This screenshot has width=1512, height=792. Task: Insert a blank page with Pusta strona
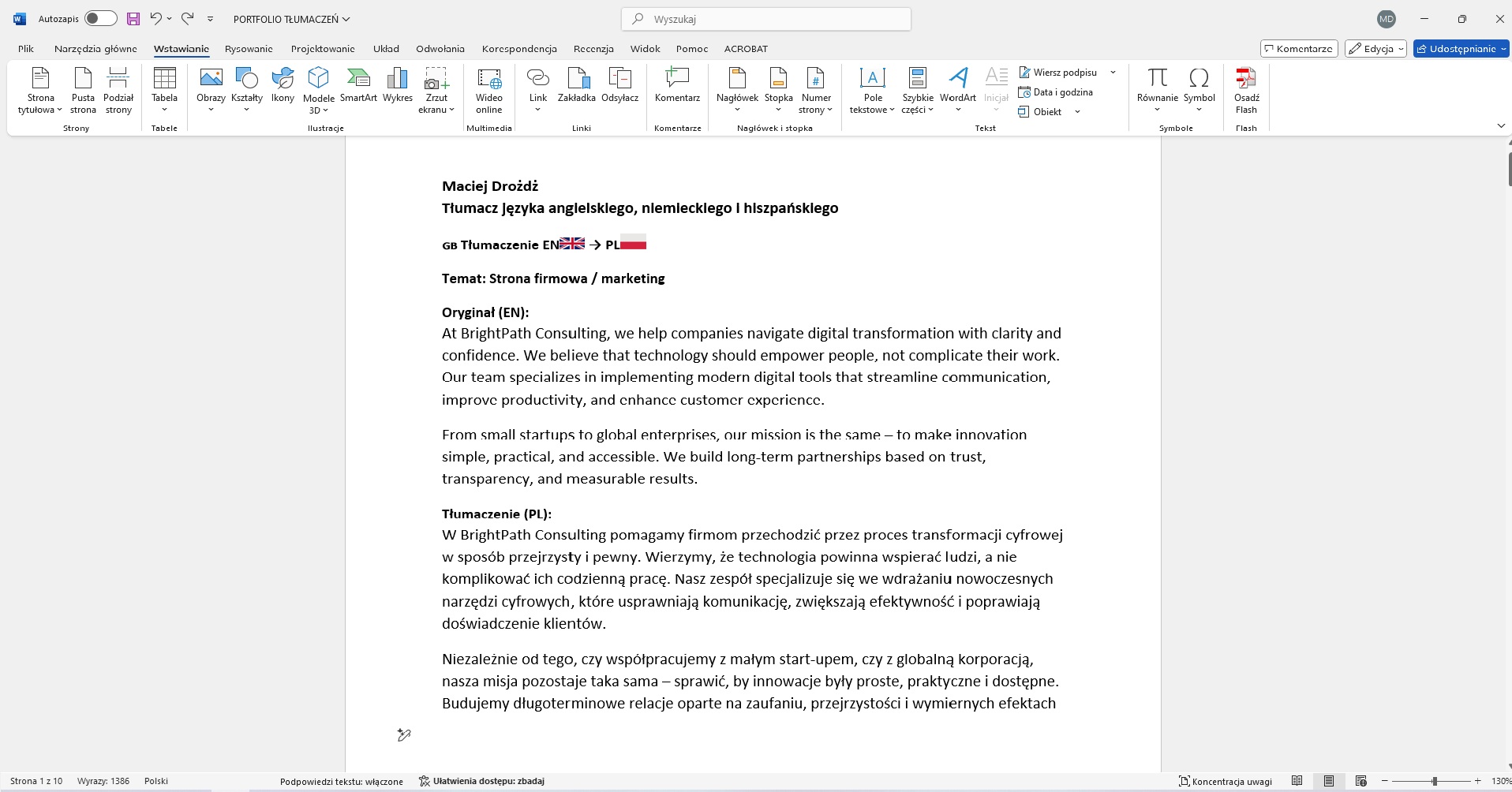click(x=83, y=91)
